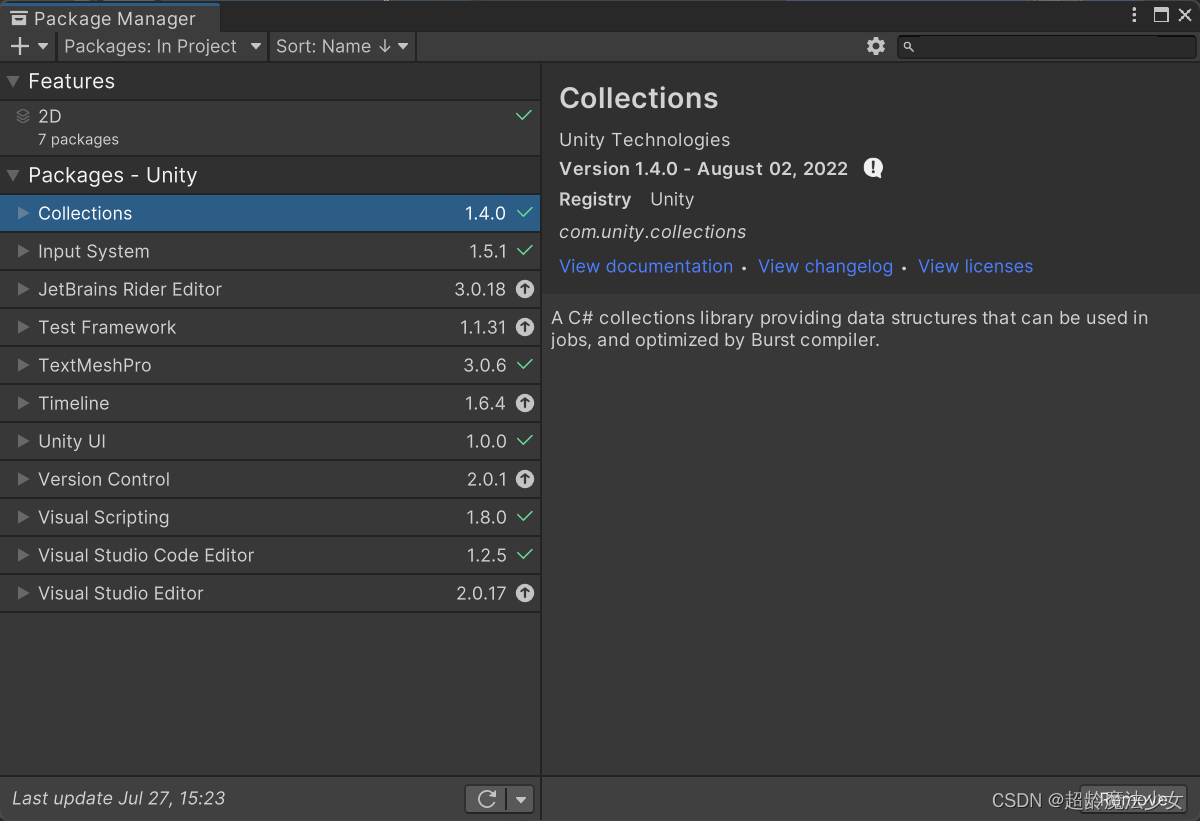The width and height of the screenshot is (1200, 821).
Task: Open dropdown next to refresh button
Action: [x=520, y=799]
